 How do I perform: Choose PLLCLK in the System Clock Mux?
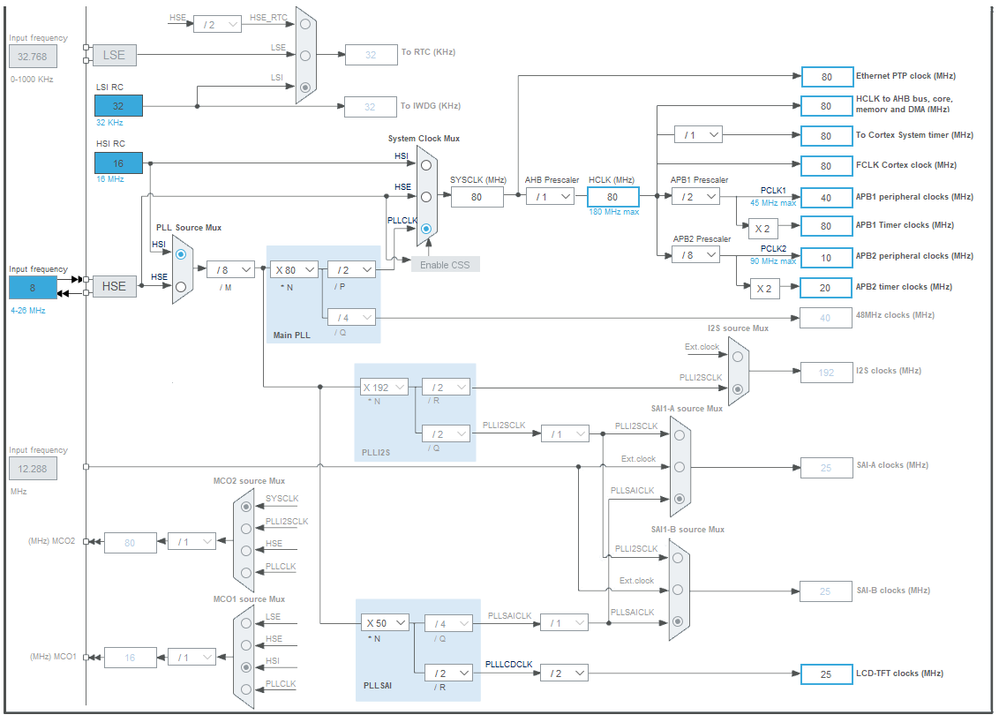(x=426, y=228)
